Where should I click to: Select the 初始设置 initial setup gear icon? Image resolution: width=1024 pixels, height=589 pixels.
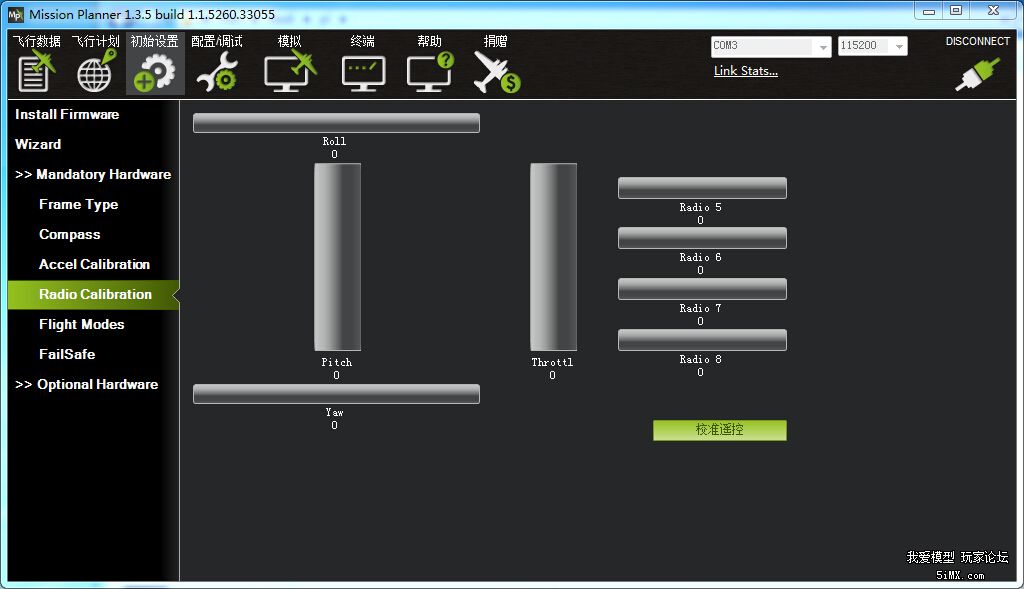coord(154,72)
